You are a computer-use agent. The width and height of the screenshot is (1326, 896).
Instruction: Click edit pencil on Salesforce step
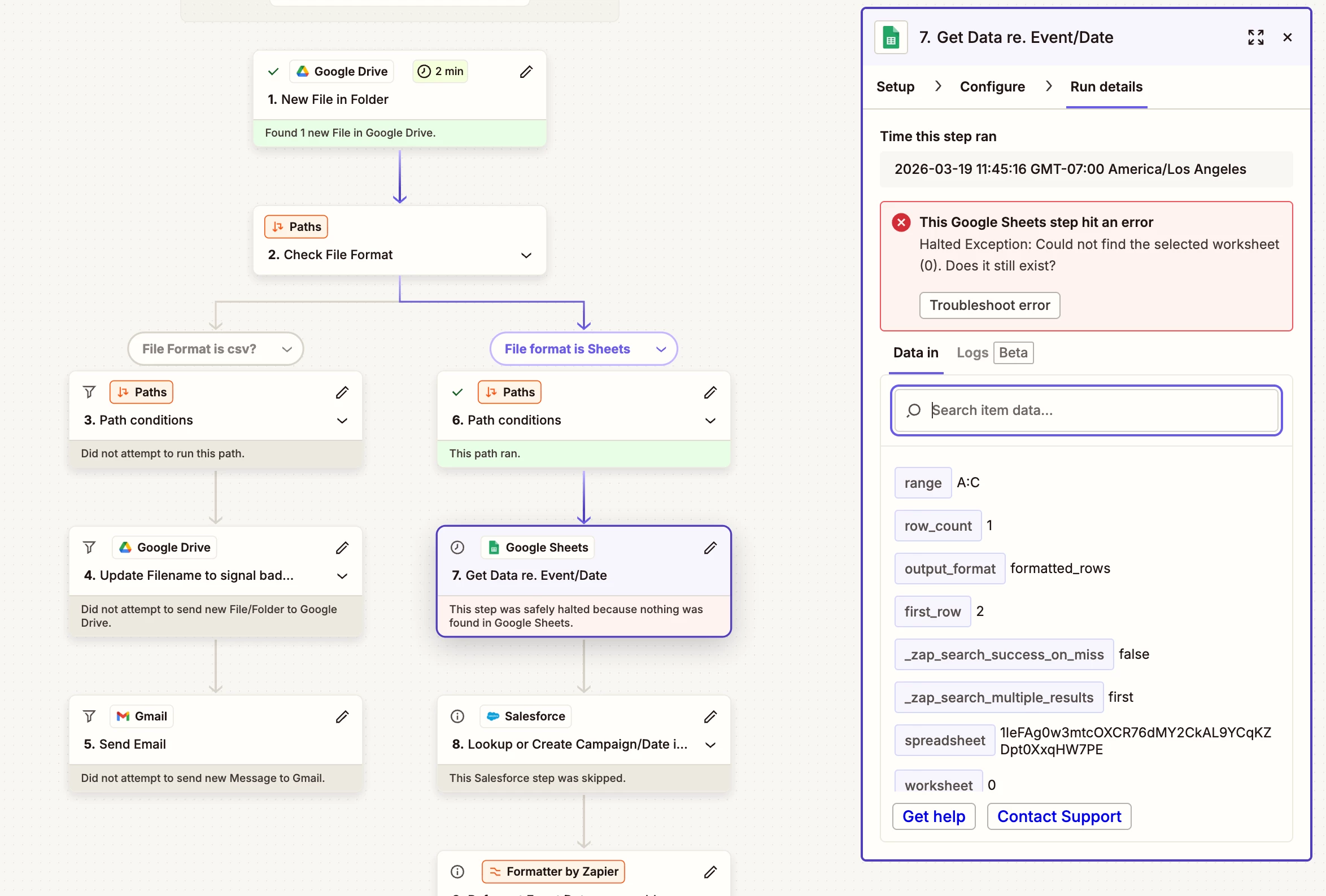click(710, 716)
